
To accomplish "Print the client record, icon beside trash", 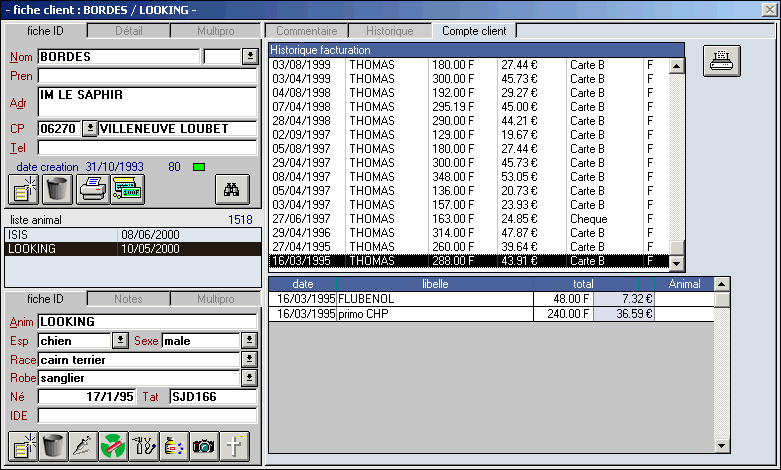I will point(93,189).
